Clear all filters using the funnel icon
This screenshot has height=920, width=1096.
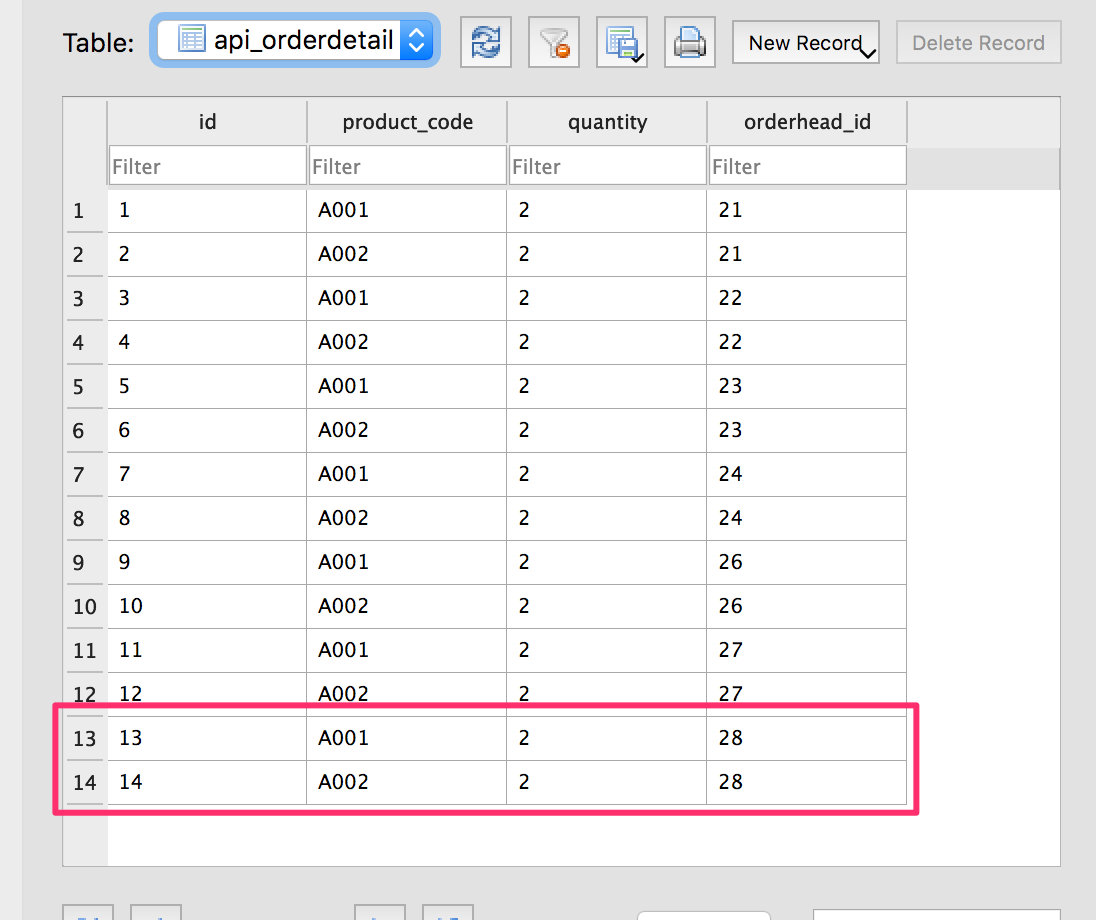coord(554,43)
